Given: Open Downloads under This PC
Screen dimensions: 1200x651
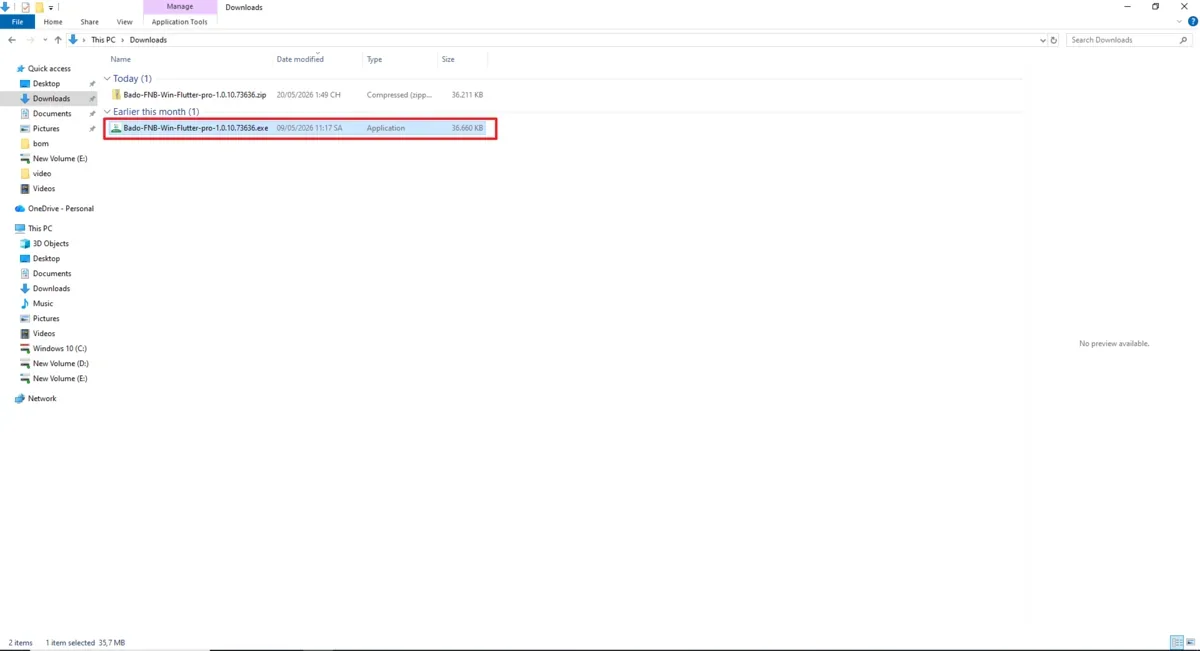Looking at the screenshot, I should click(x=51, y=288).
